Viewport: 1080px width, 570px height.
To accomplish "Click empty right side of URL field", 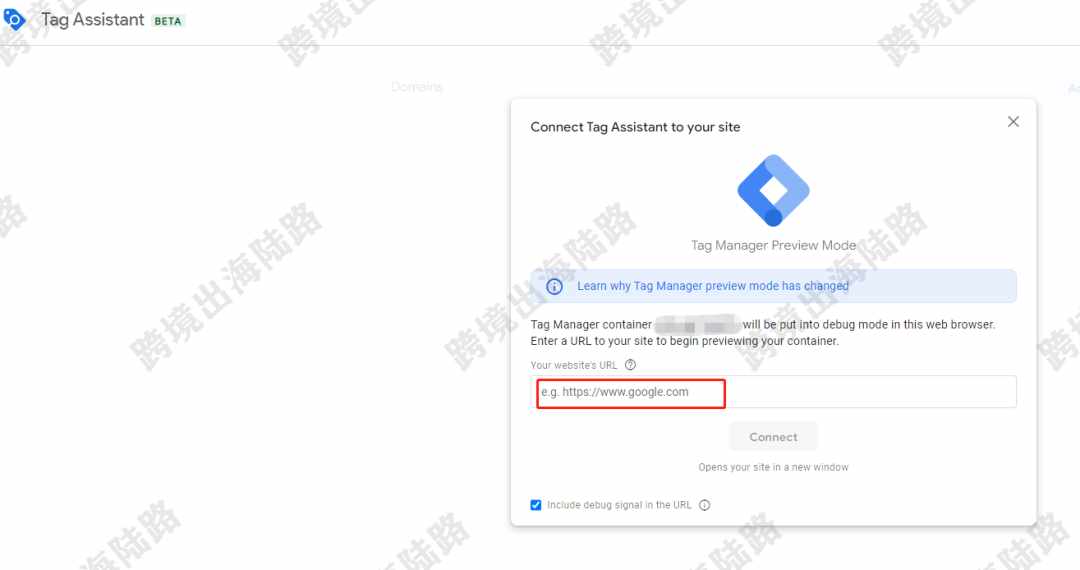I will (871, 392).
